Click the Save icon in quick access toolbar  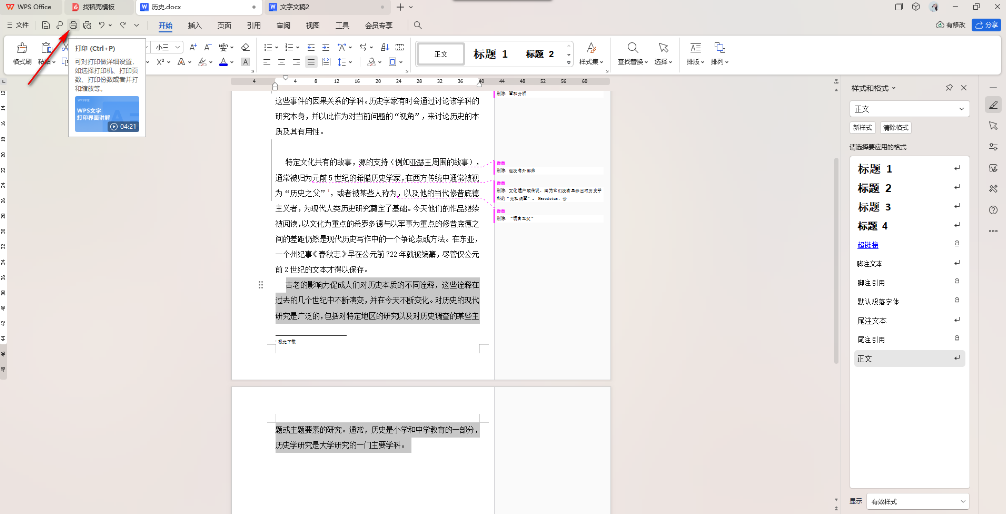click(x=46, y=24)
